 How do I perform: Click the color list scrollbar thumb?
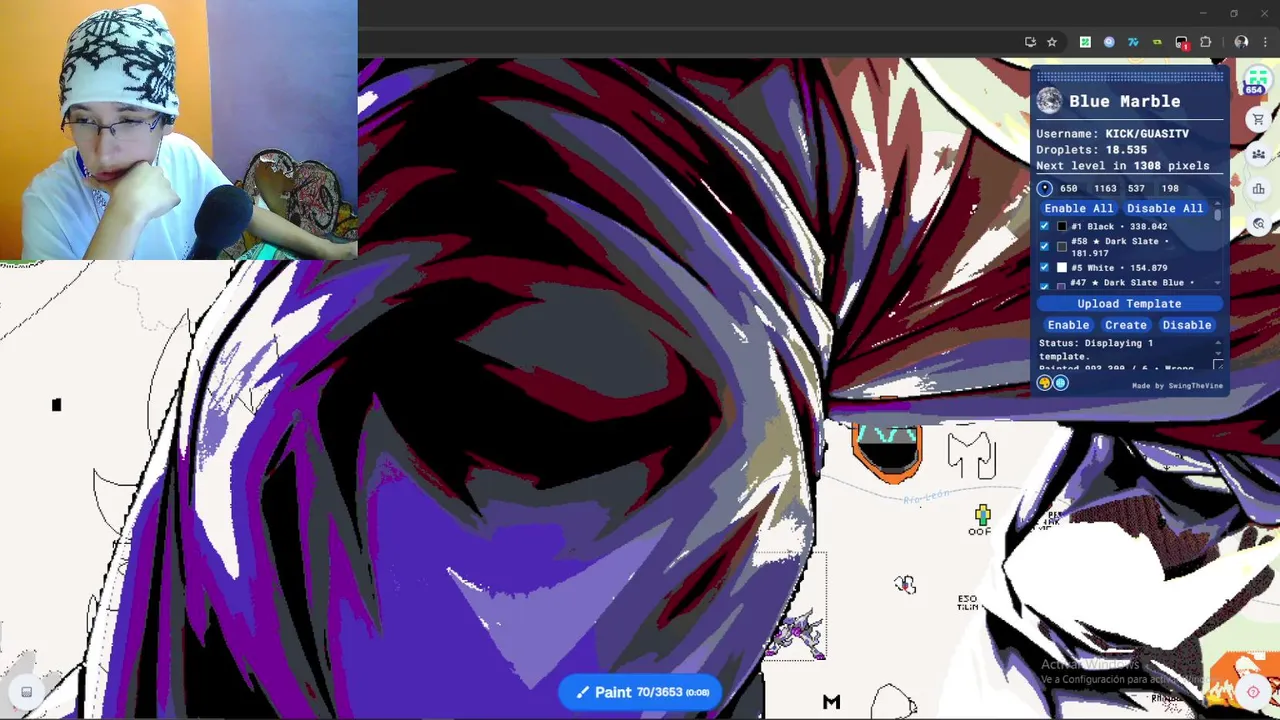coord(1217,214)
